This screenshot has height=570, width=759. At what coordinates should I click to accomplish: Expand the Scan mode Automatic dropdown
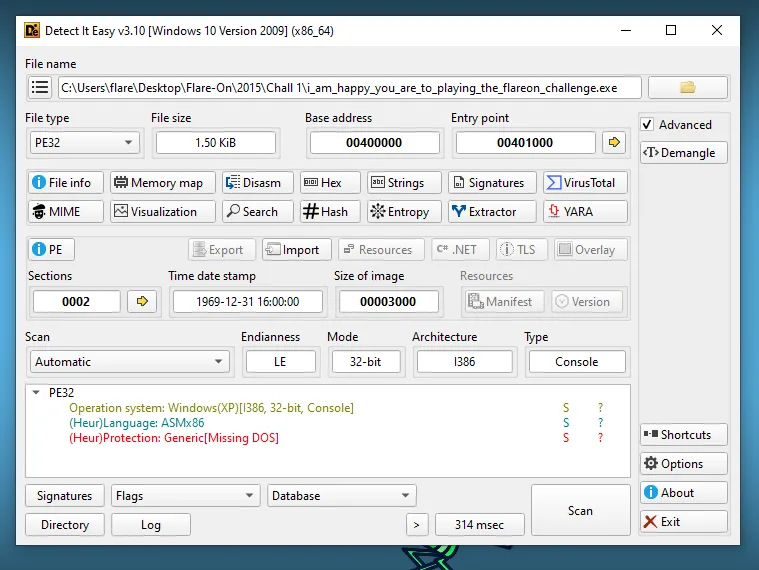coord(129,362)
